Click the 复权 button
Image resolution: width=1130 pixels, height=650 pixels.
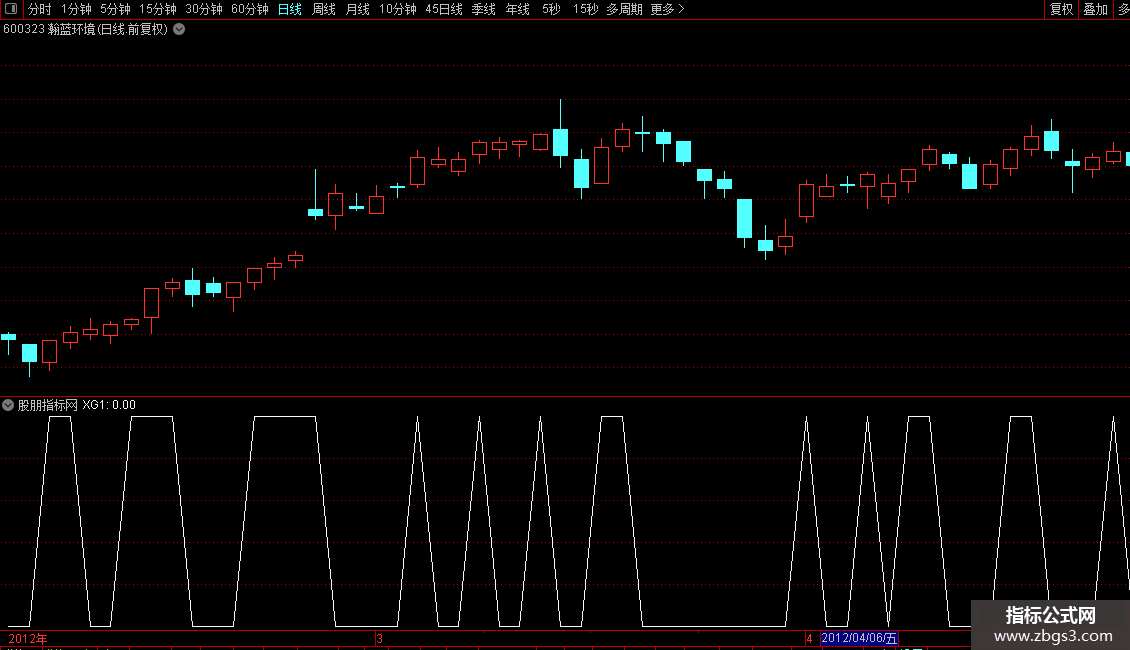point(1062,9)
